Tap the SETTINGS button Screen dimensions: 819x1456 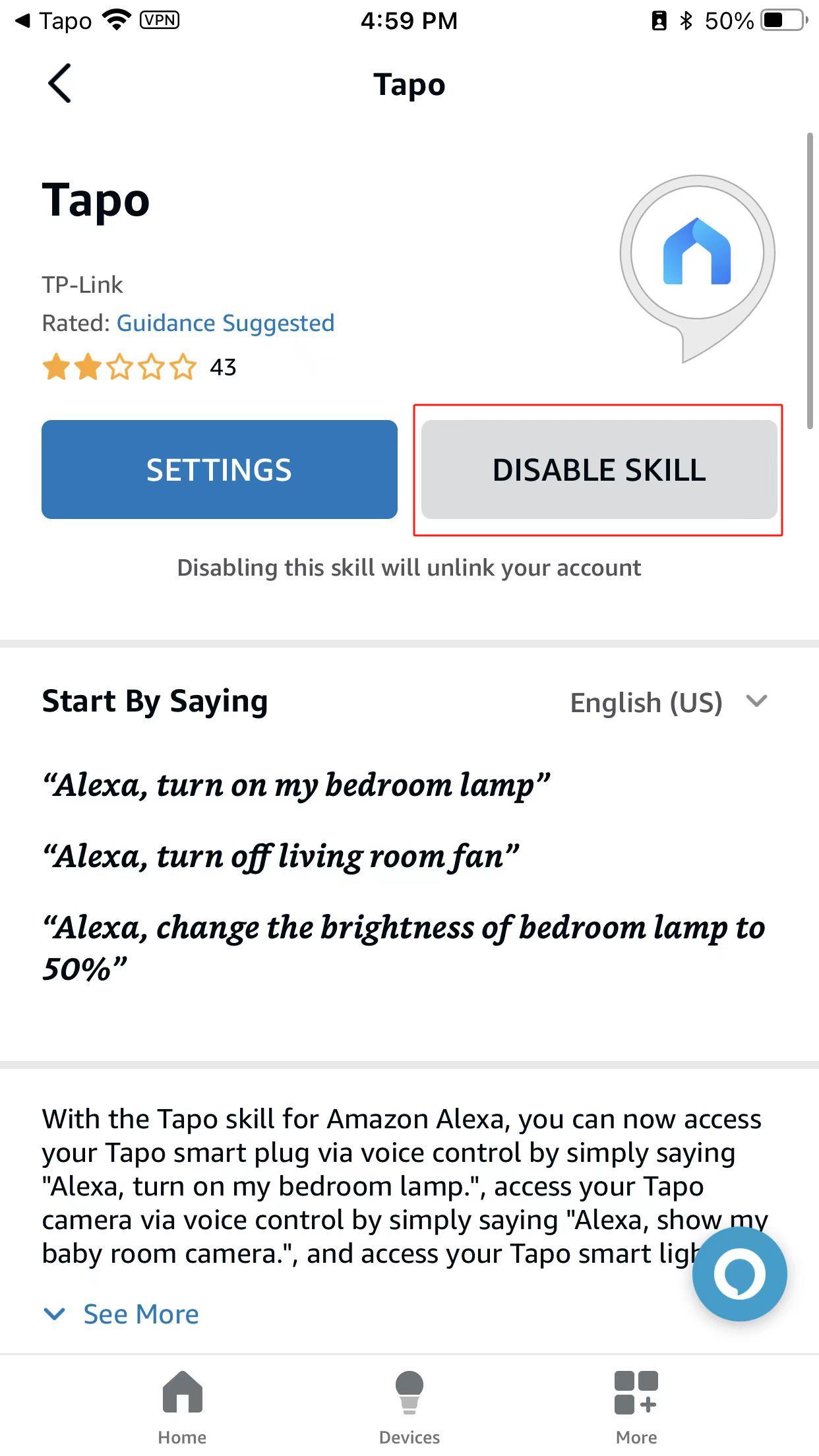220,470
